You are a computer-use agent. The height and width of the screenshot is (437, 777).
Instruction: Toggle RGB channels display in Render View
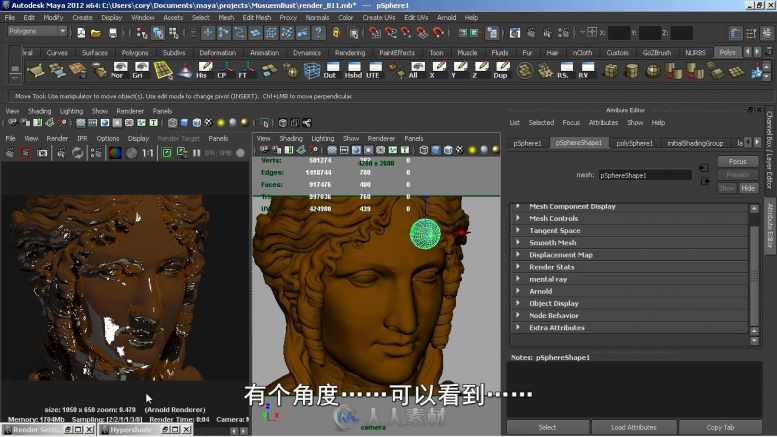click(115, 153)
